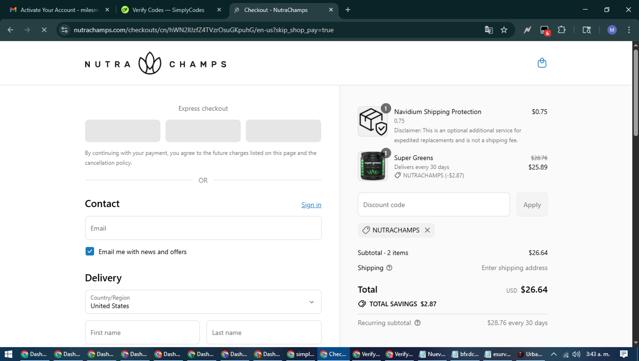Click the Navidium Shipping Protection title
This screenshot has width=639, height=361.
click(x=437, y=112)
